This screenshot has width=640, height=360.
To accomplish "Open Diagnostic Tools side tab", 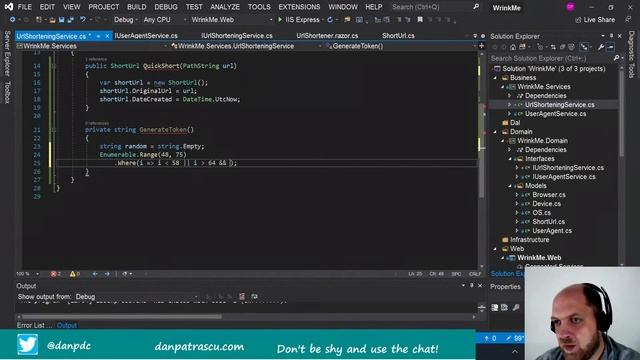I will (631, 54).
